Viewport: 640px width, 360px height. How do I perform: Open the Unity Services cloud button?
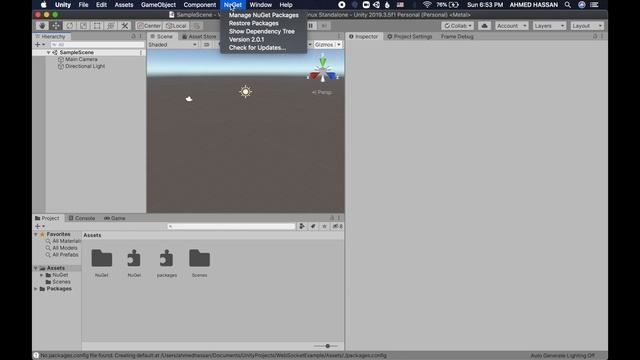point(484,26)
